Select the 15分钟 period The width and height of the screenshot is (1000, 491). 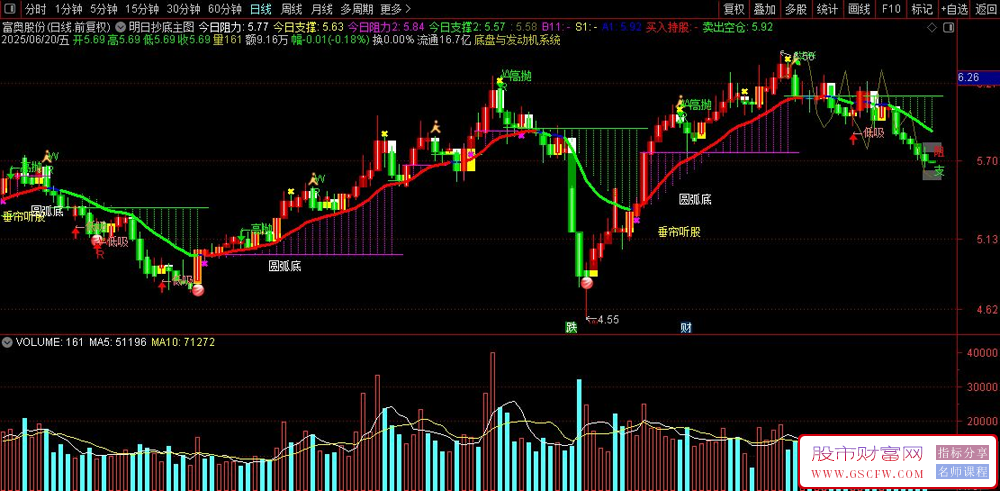click(142, 9)
